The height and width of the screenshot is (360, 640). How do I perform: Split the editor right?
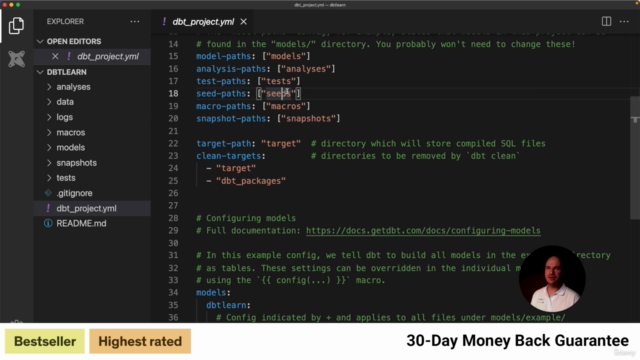607,21
